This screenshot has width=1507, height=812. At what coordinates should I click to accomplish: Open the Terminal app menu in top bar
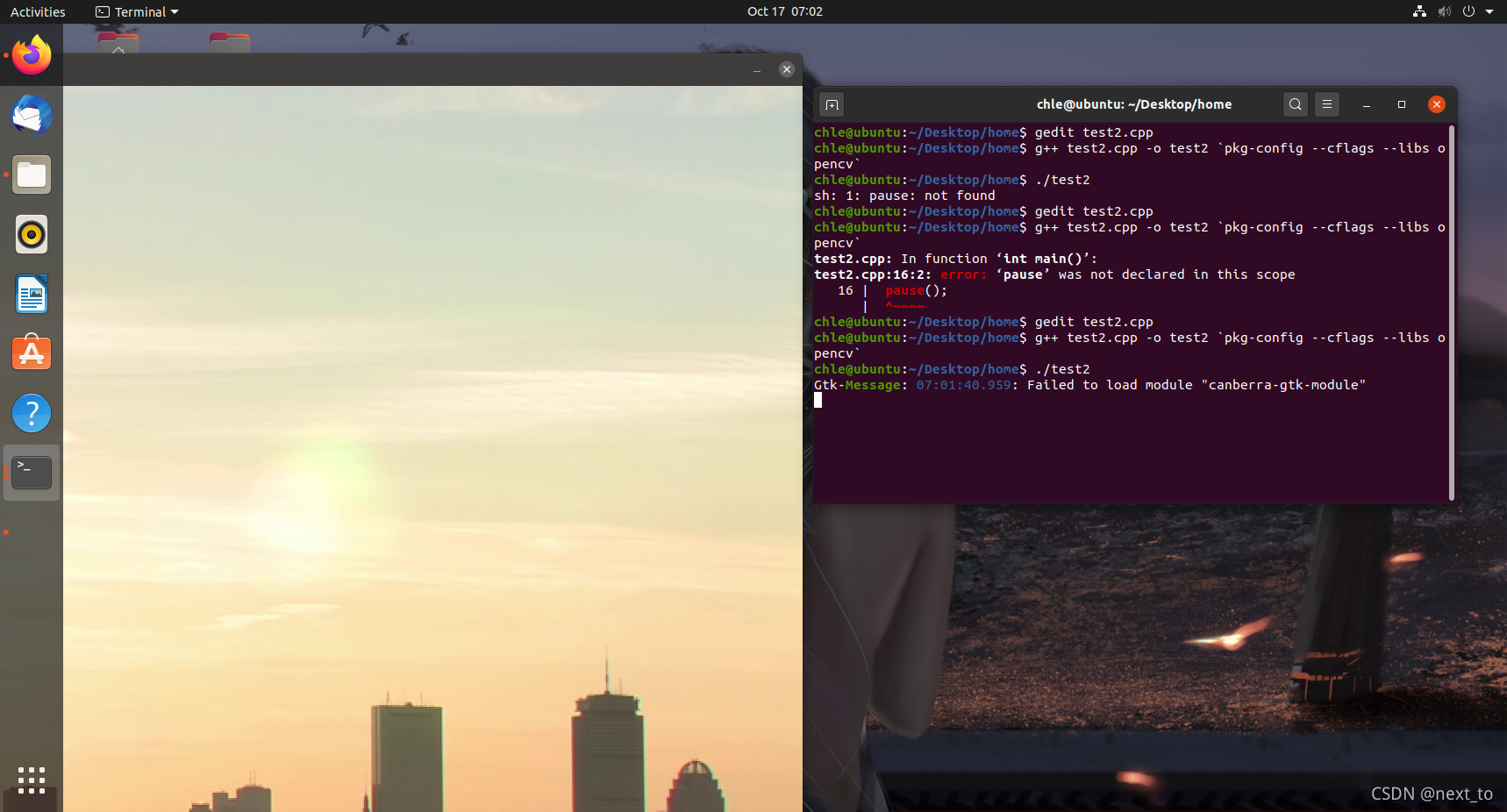[x=137, y=11]
